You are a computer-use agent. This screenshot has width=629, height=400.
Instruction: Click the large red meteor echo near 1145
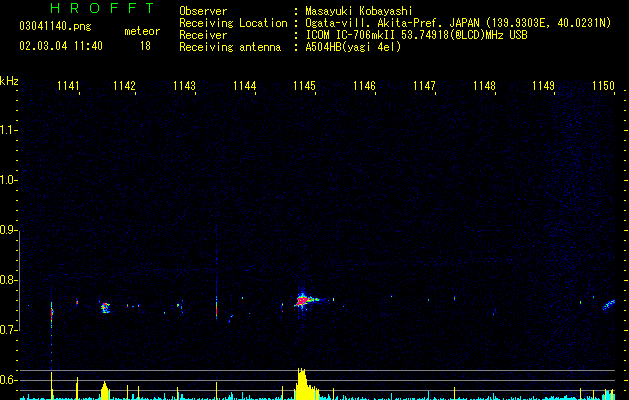(x=303, y=301)
